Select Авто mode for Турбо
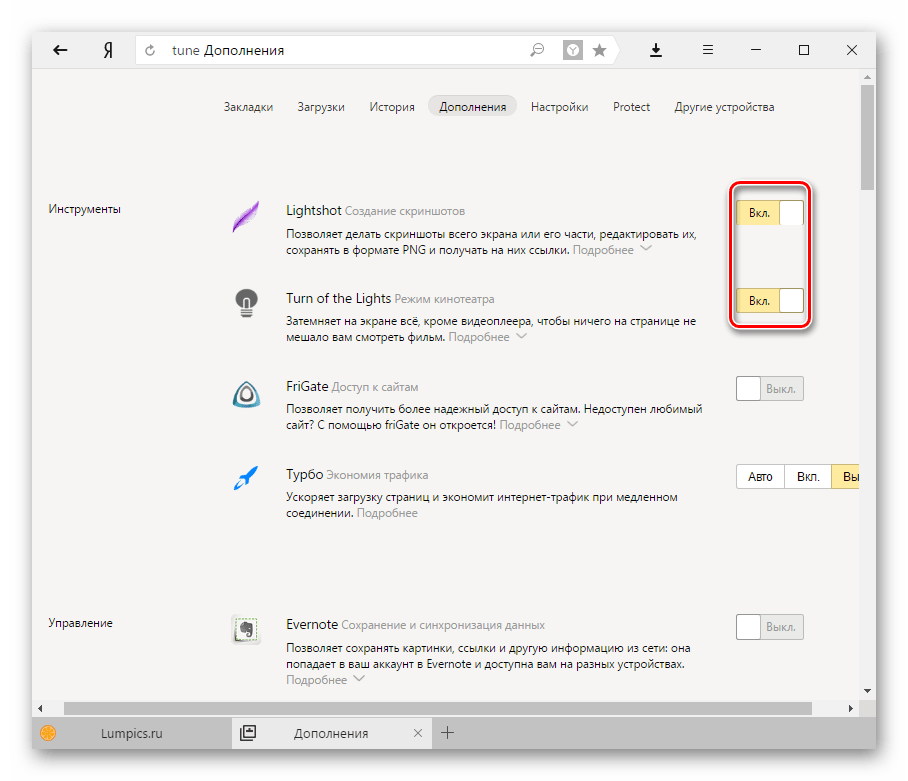Image resolution: width=908 pixels, height=781 pixels. (760, 477)
